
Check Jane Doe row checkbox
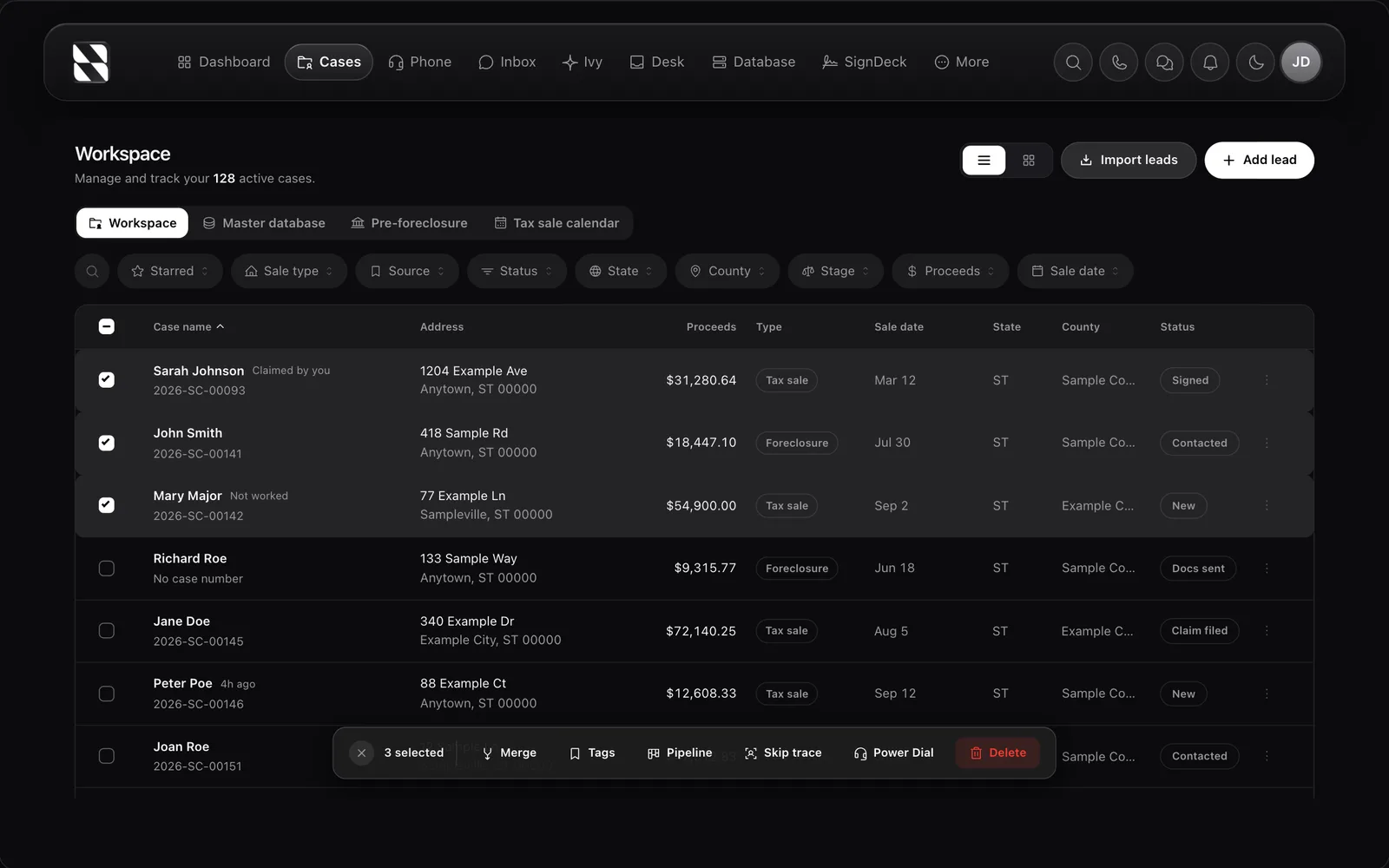(106, 631)
